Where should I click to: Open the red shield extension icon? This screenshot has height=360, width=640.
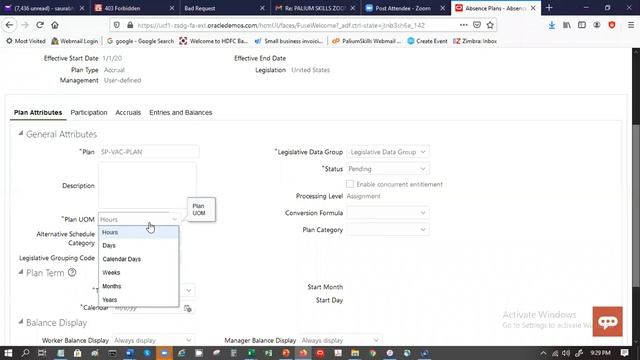(x=612, y=25)
